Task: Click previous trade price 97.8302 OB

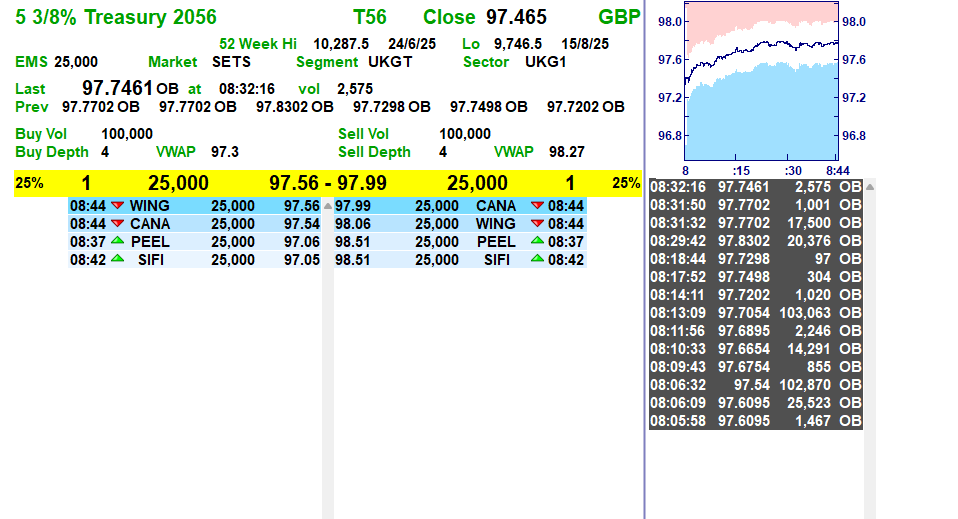Action: (294, 107)
